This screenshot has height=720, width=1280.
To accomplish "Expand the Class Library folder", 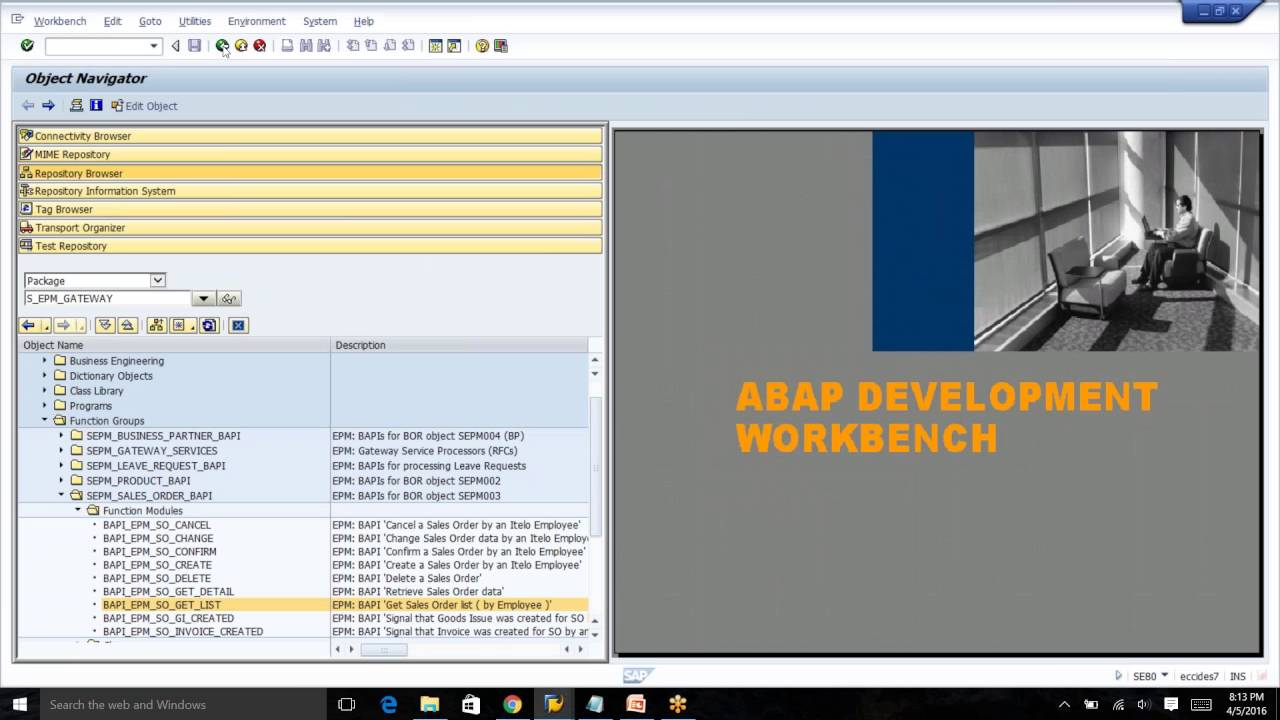I will coord(44,390).
